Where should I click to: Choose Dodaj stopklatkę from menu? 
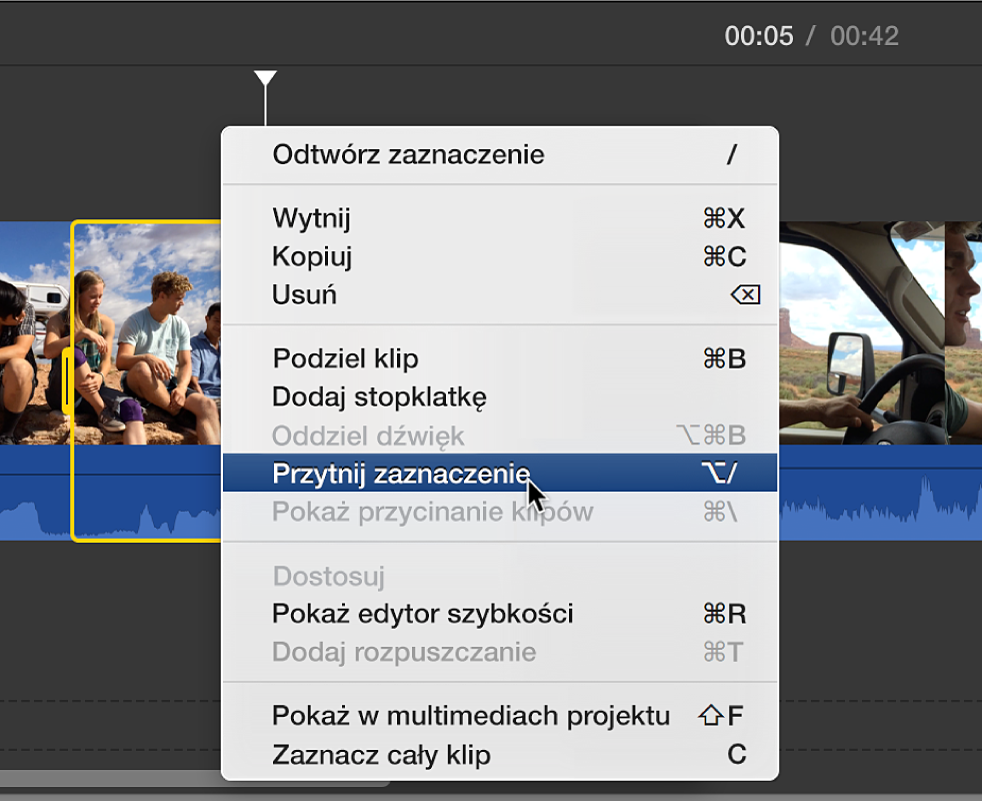500,397
